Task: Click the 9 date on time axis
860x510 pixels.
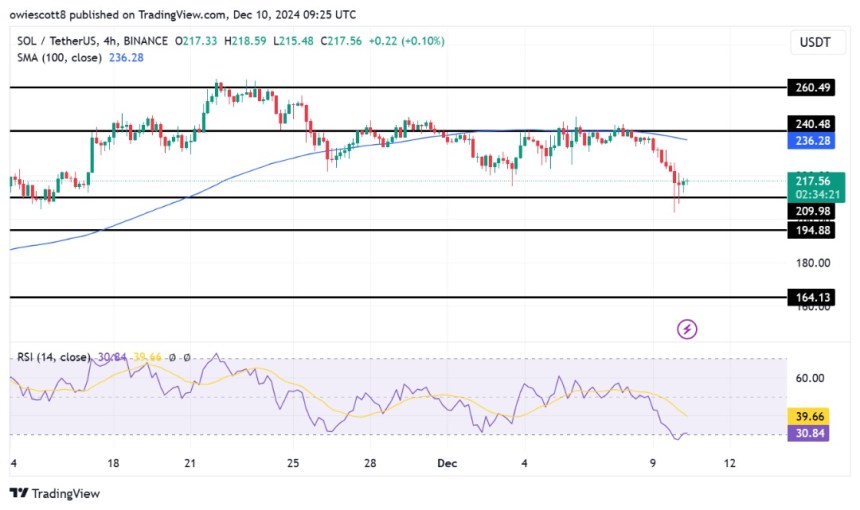Action: pyautogui.click(x=652, y=463)
